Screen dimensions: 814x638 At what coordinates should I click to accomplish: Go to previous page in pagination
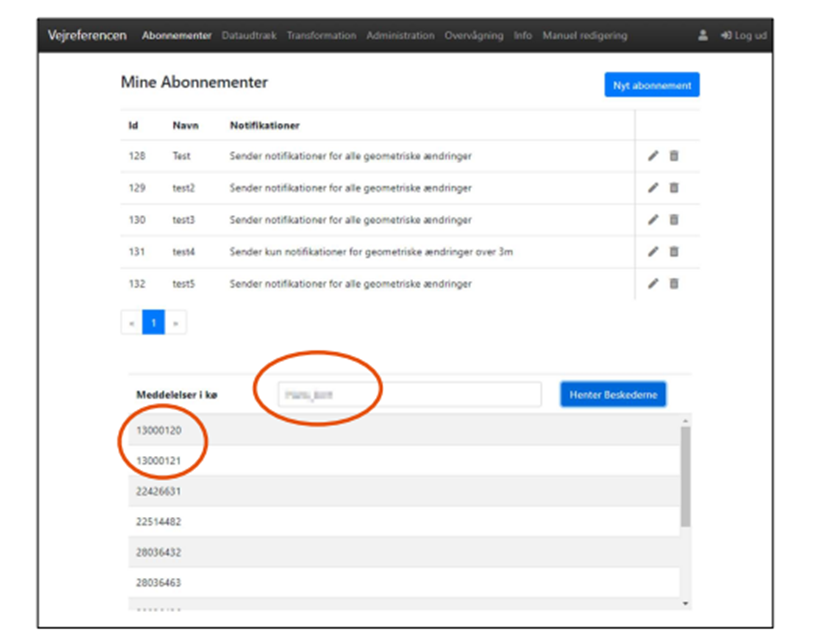pos(131,324)
